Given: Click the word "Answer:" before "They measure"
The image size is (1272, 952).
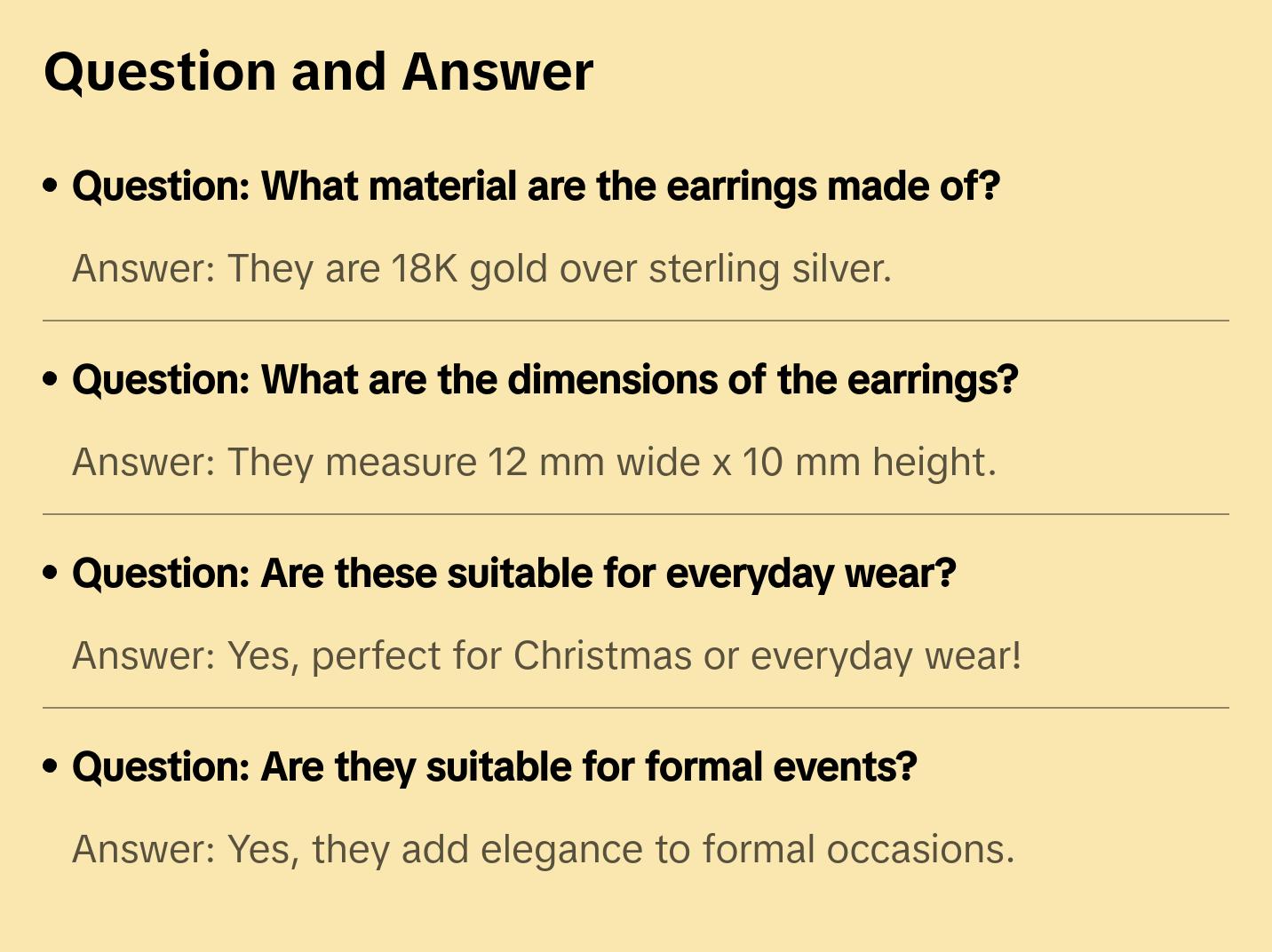Looking at the screenshot, I should pos(144,462).
